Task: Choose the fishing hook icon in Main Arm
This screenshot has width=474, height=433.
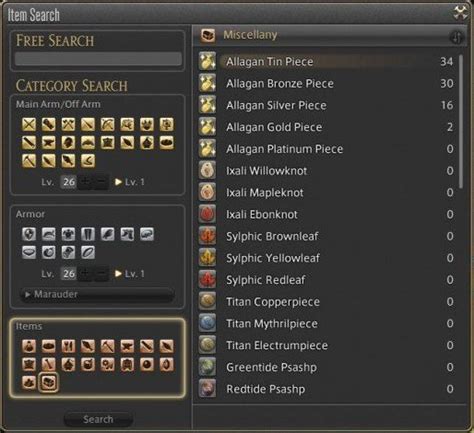Action: (88, 161)
